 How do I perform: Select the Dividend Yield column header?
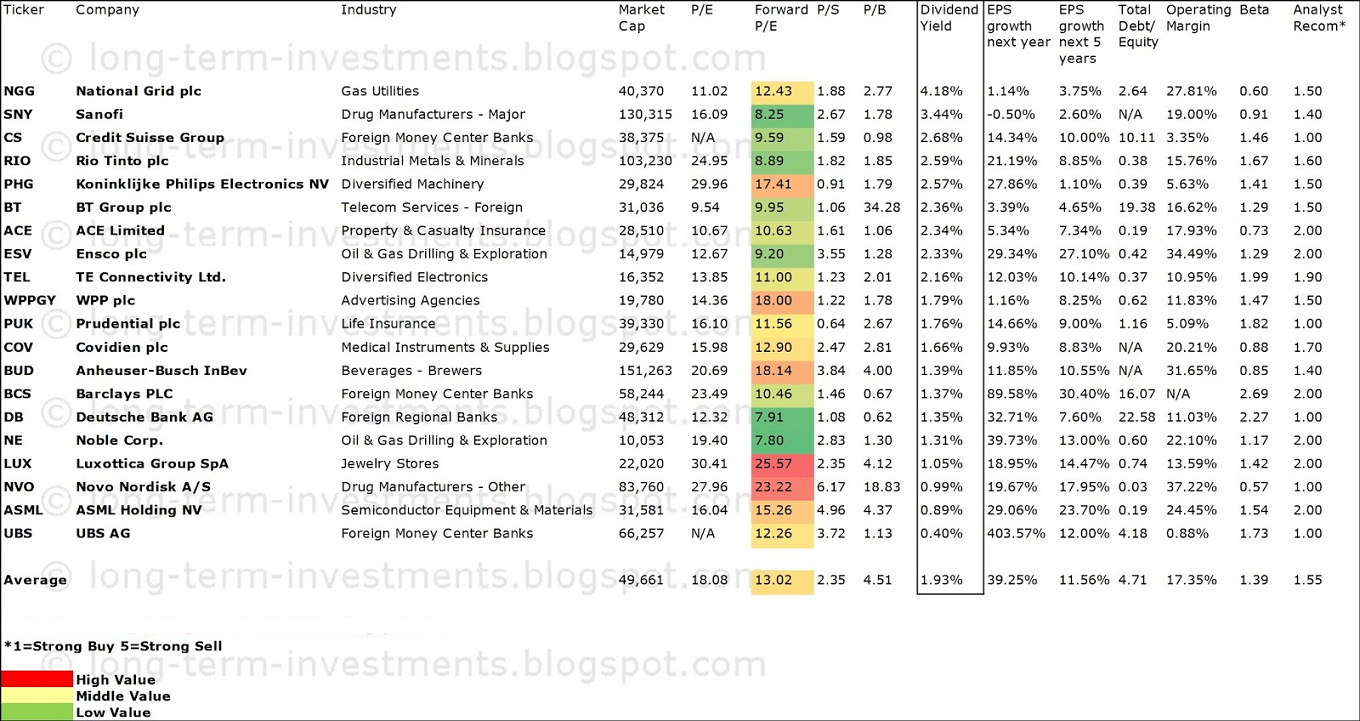tap(949, 18)
